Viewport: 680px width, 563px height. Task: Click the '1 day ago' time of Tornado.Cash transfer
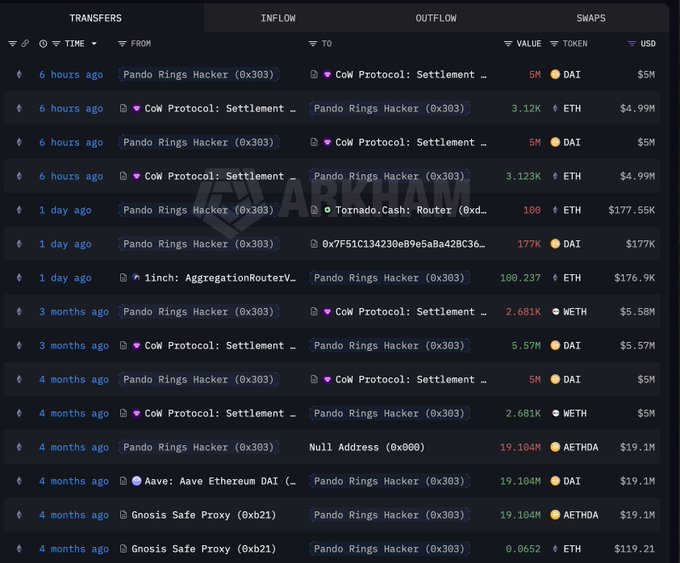click(65, 210)
